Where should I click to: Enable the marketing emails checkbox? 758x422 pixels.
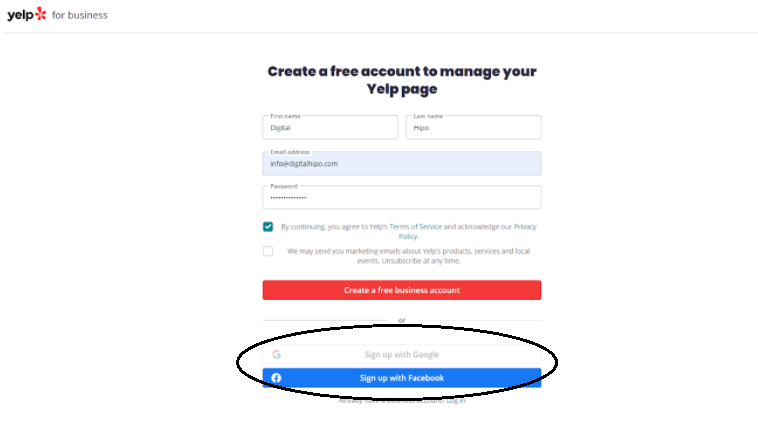click(x=268, y=251)
